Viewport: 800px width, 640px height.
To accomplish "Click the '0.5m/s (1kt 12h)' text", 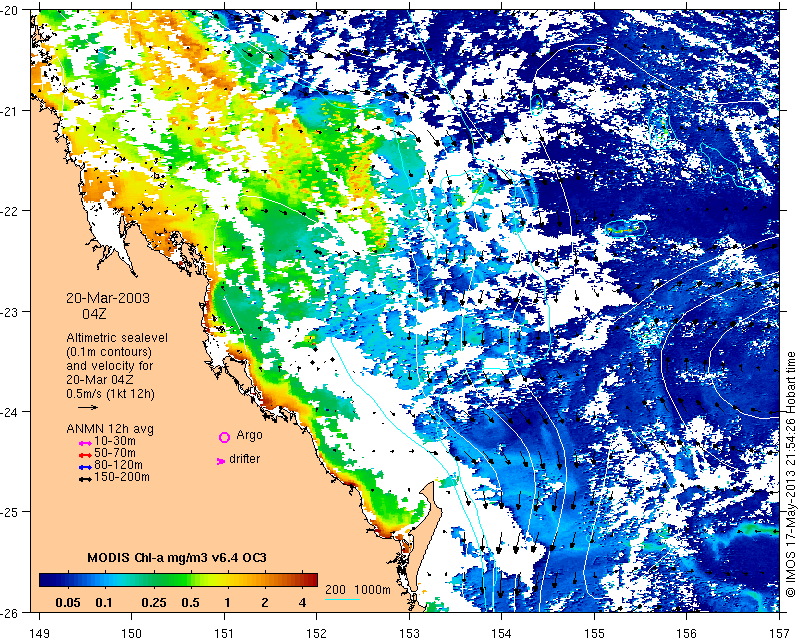I will click(x=111, y=394).
